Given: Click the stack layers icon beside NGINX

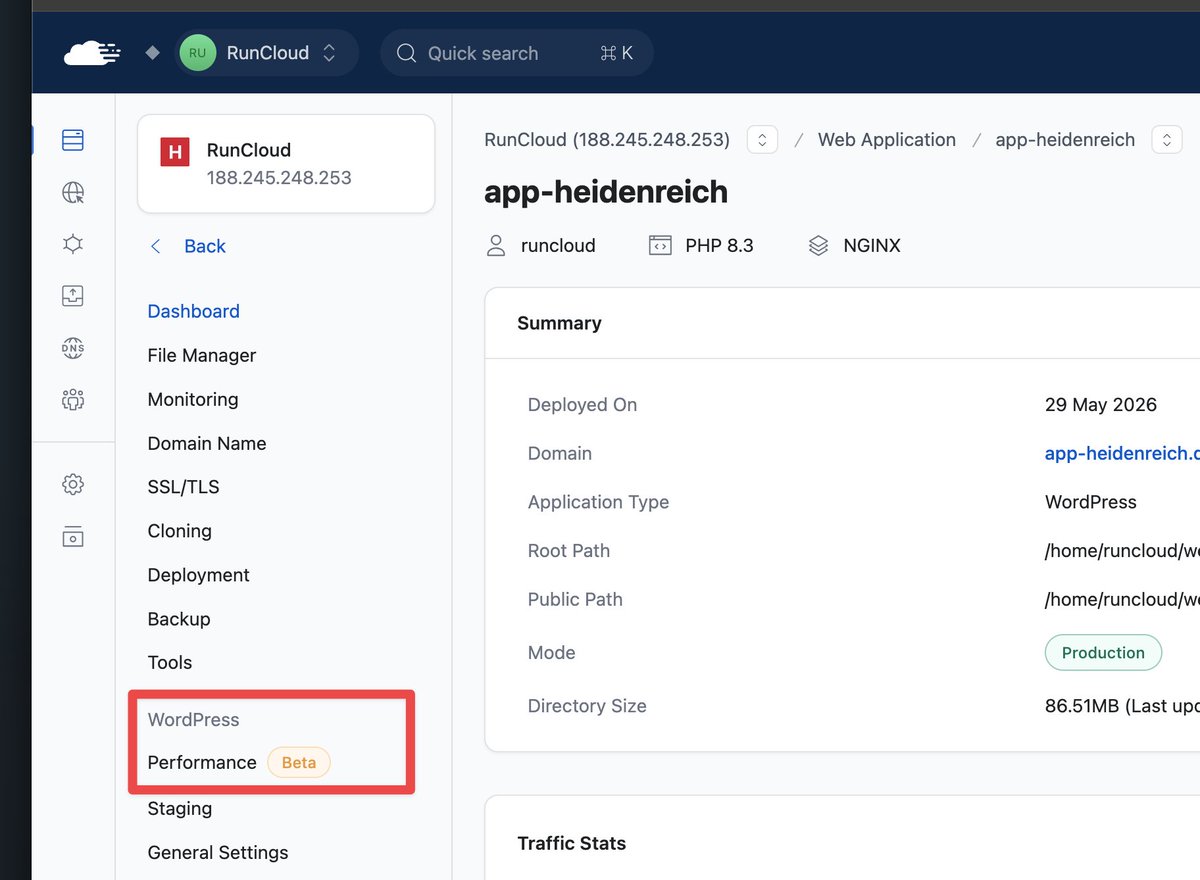Looking at the screenshot, I should pos(818,245).
